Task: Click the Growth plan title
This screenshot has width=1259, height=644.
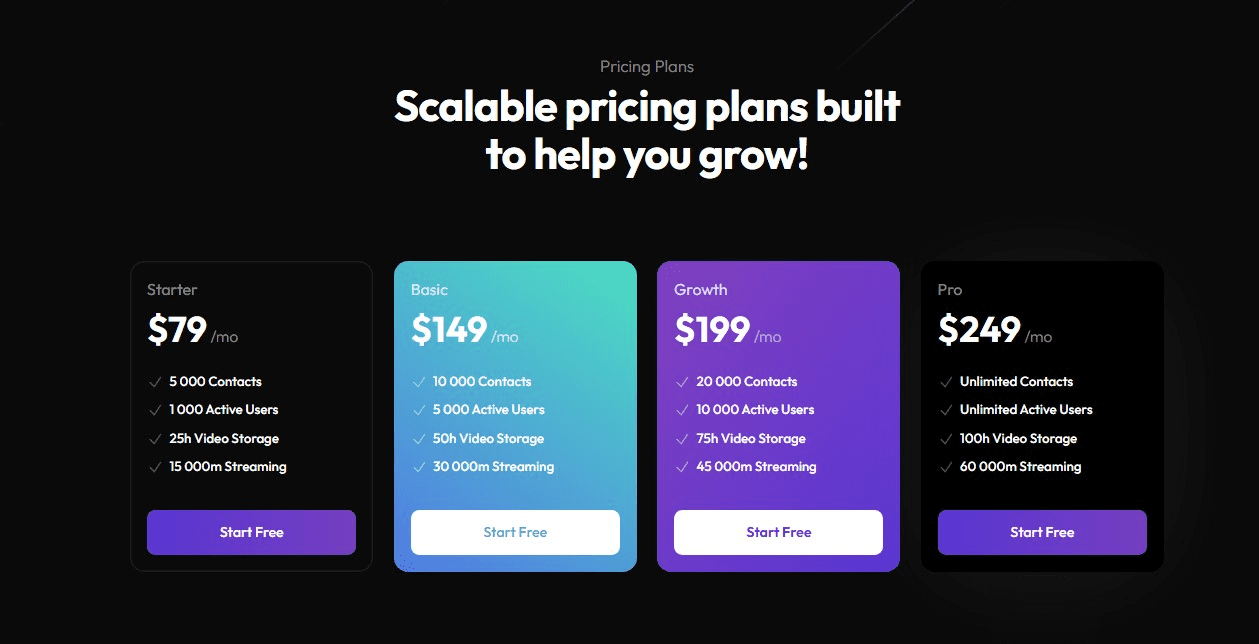Action: click(700, 290)
